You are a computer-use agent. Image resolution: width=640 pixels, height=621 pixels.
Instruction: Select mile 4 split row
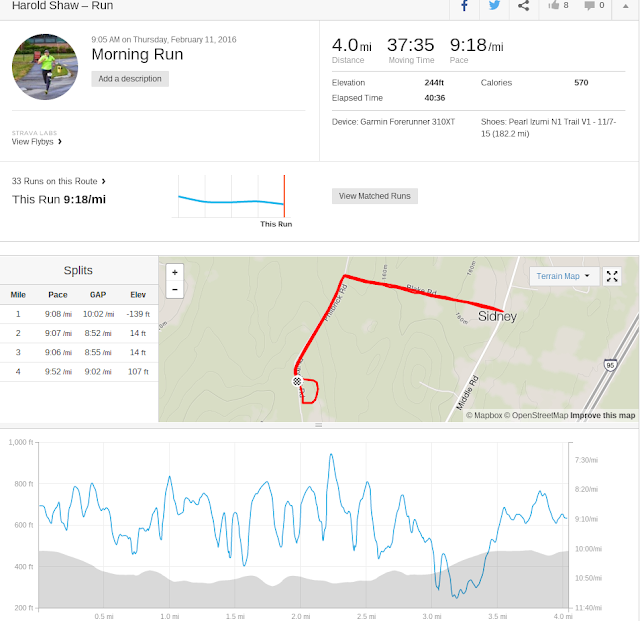tap(79, 371)
